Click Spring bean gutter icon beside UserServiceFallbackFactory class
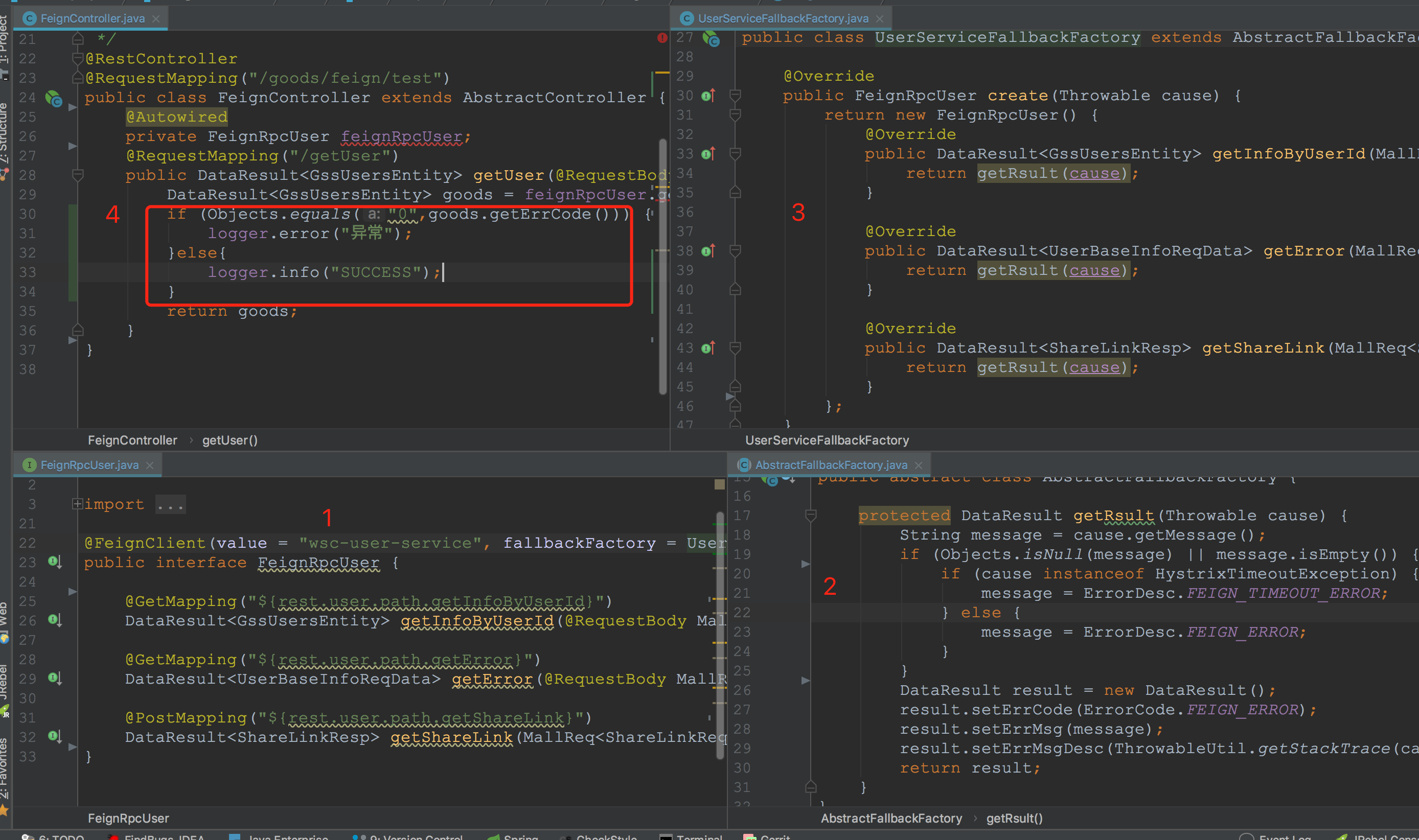Screen dimensions: 1419x840 coord(711,38)
